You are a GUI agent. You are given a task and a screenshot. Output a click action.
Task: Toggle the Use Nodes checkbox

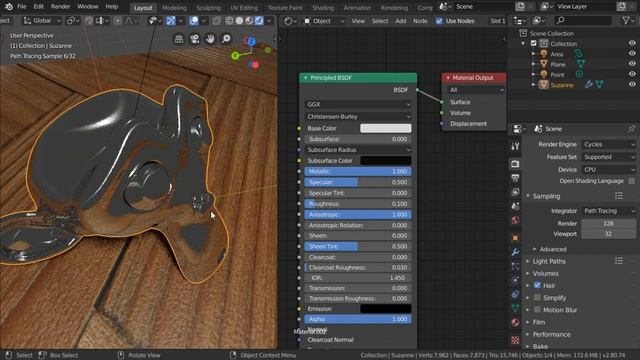pyautogui.click(x=439, y=21)
